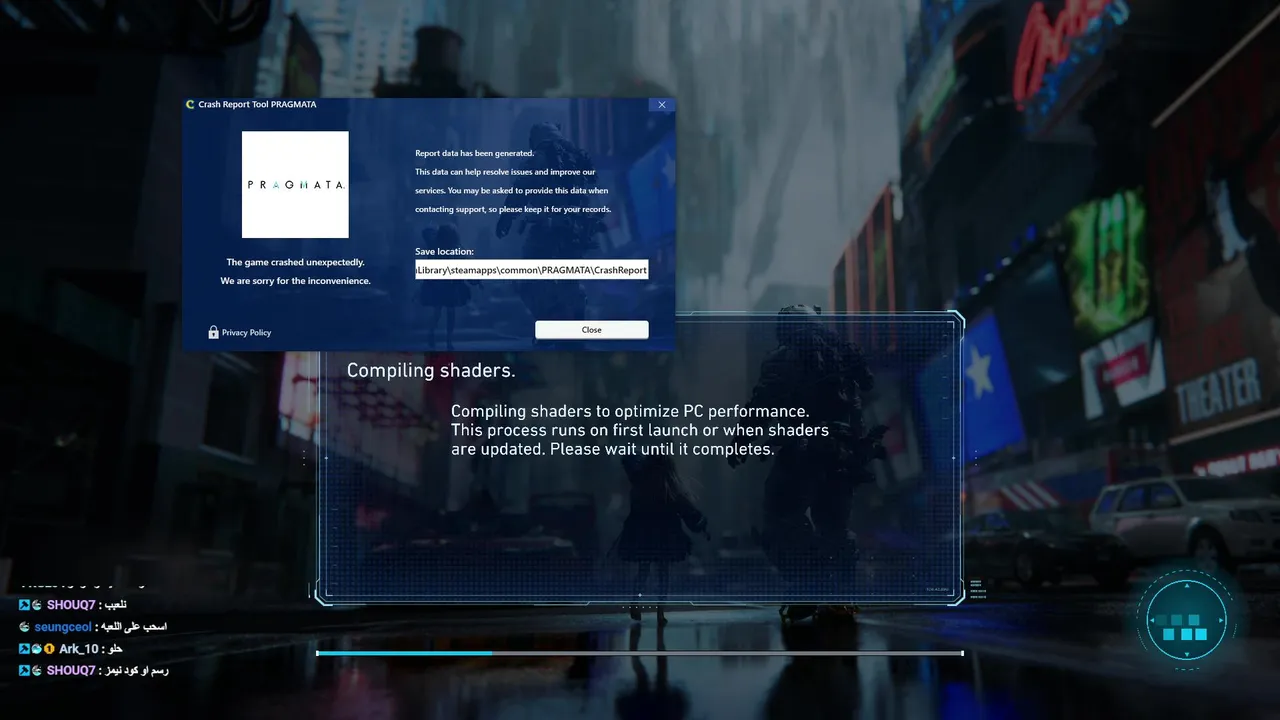Screen dimensions: 1280x720
Task: Click SHOUQ7 name on 'رسم او كود نيمز' message
Action: coord(71,671)
